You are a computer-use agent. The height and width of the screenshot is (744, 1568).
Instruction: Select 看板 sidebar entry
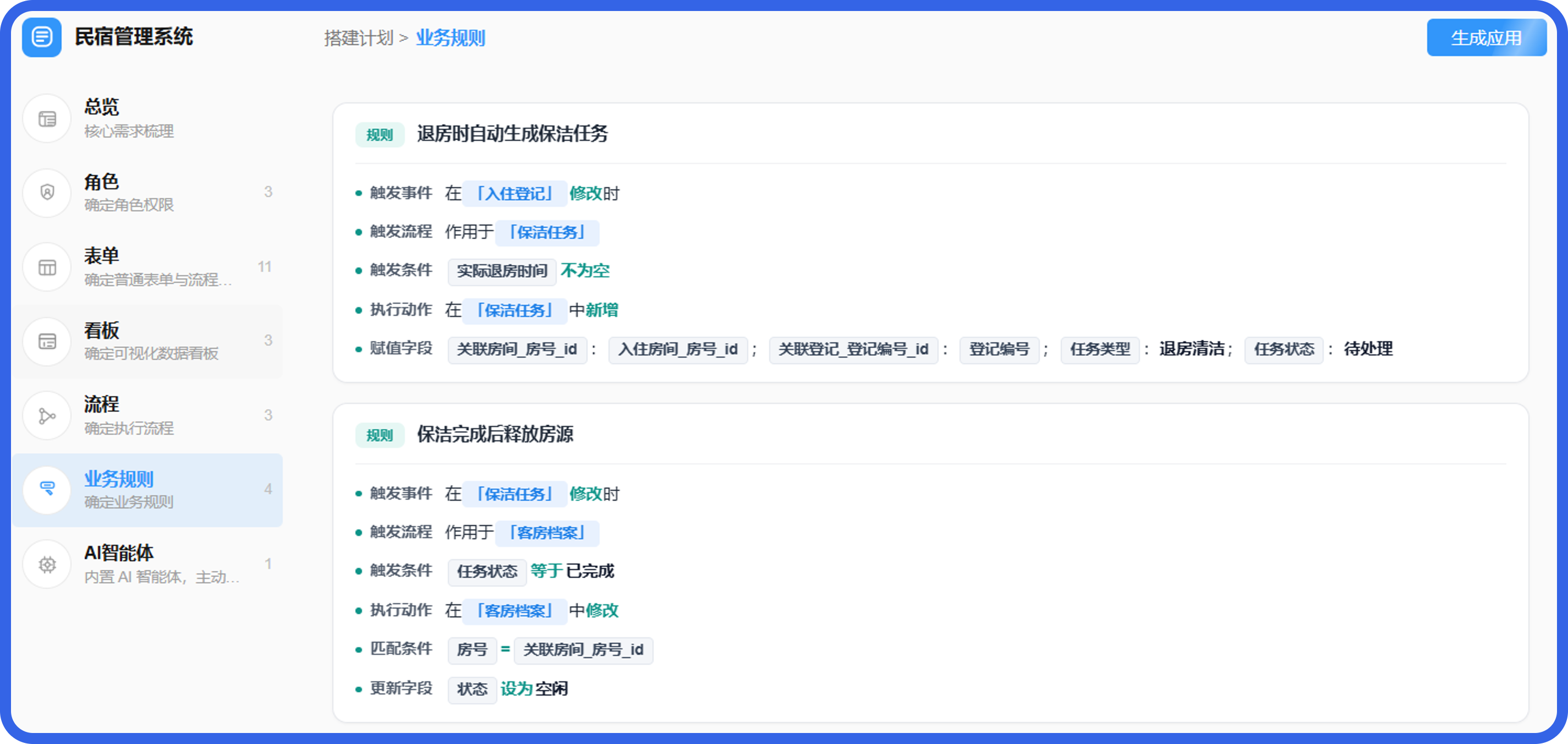147,342
